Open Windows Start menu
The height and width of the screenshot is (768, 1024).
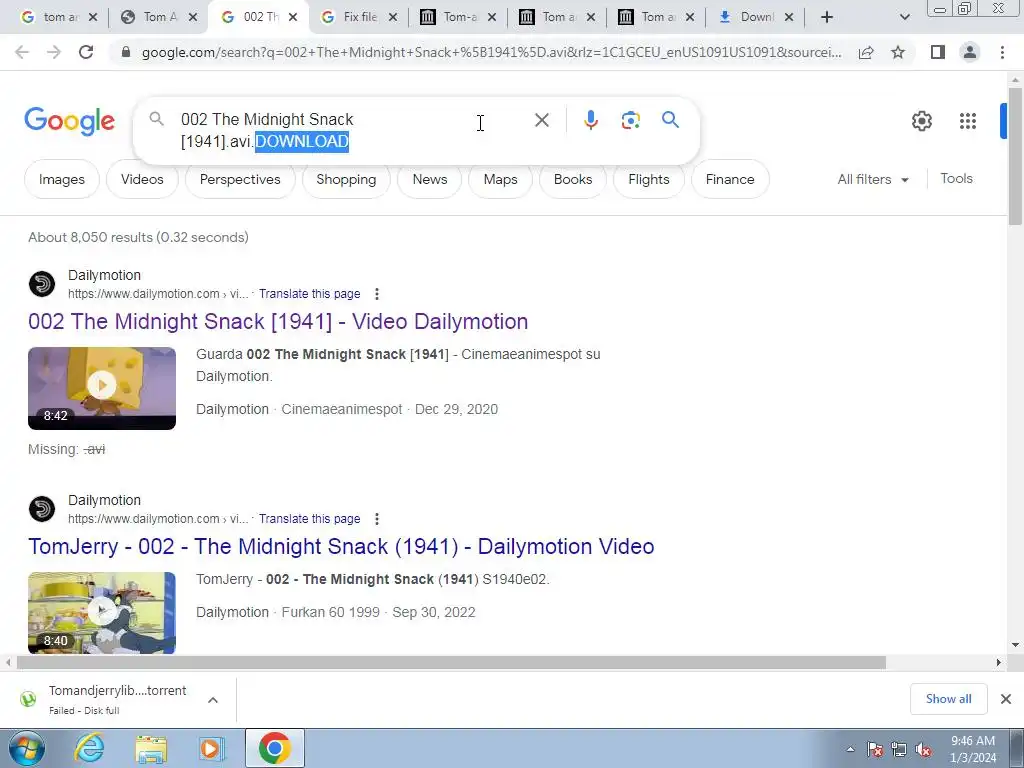(x=26, y=748)
